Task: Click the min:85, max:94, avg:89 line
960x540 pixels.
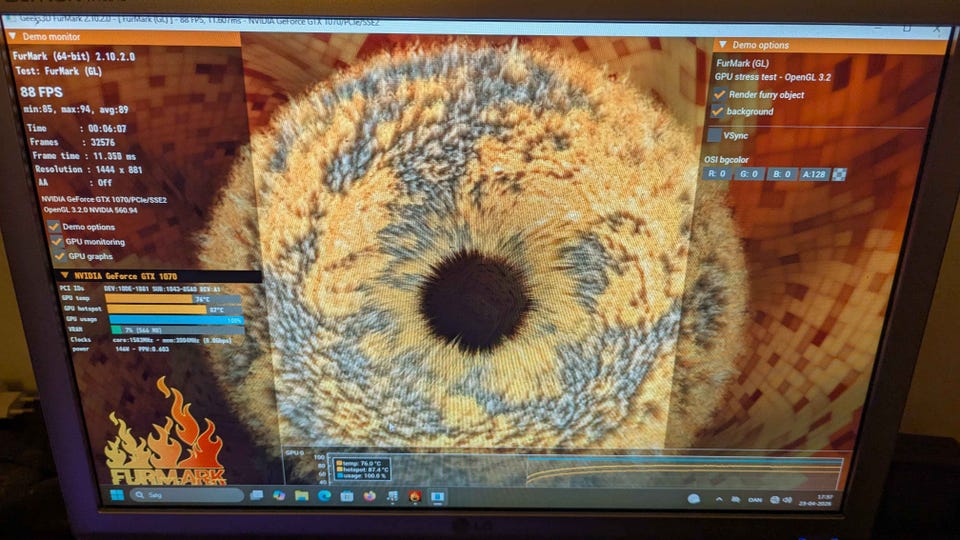Action: coord(76,109)
